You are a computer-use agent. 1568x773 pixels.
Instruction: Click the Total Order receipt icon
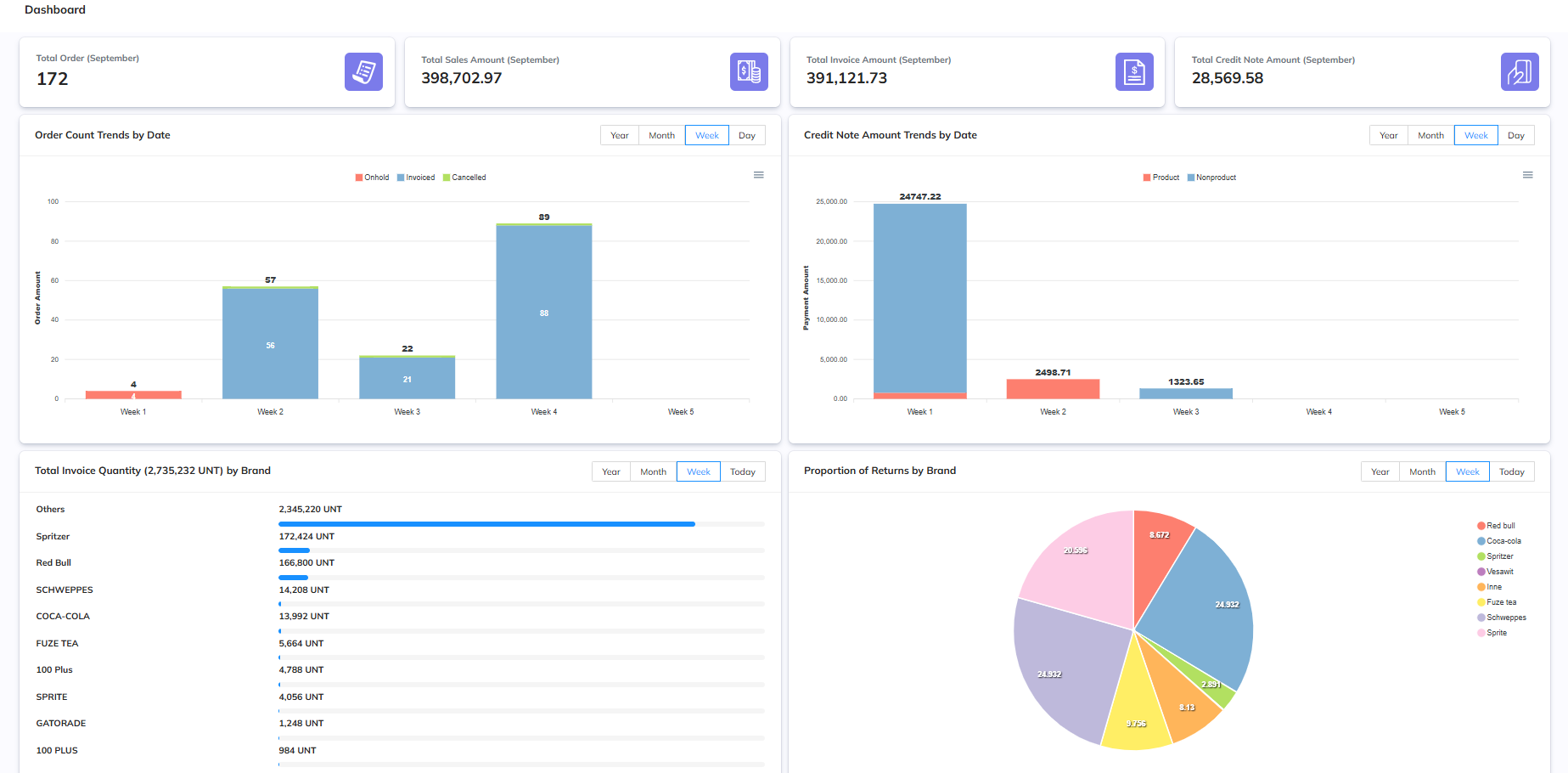click(x=363, y=71)
